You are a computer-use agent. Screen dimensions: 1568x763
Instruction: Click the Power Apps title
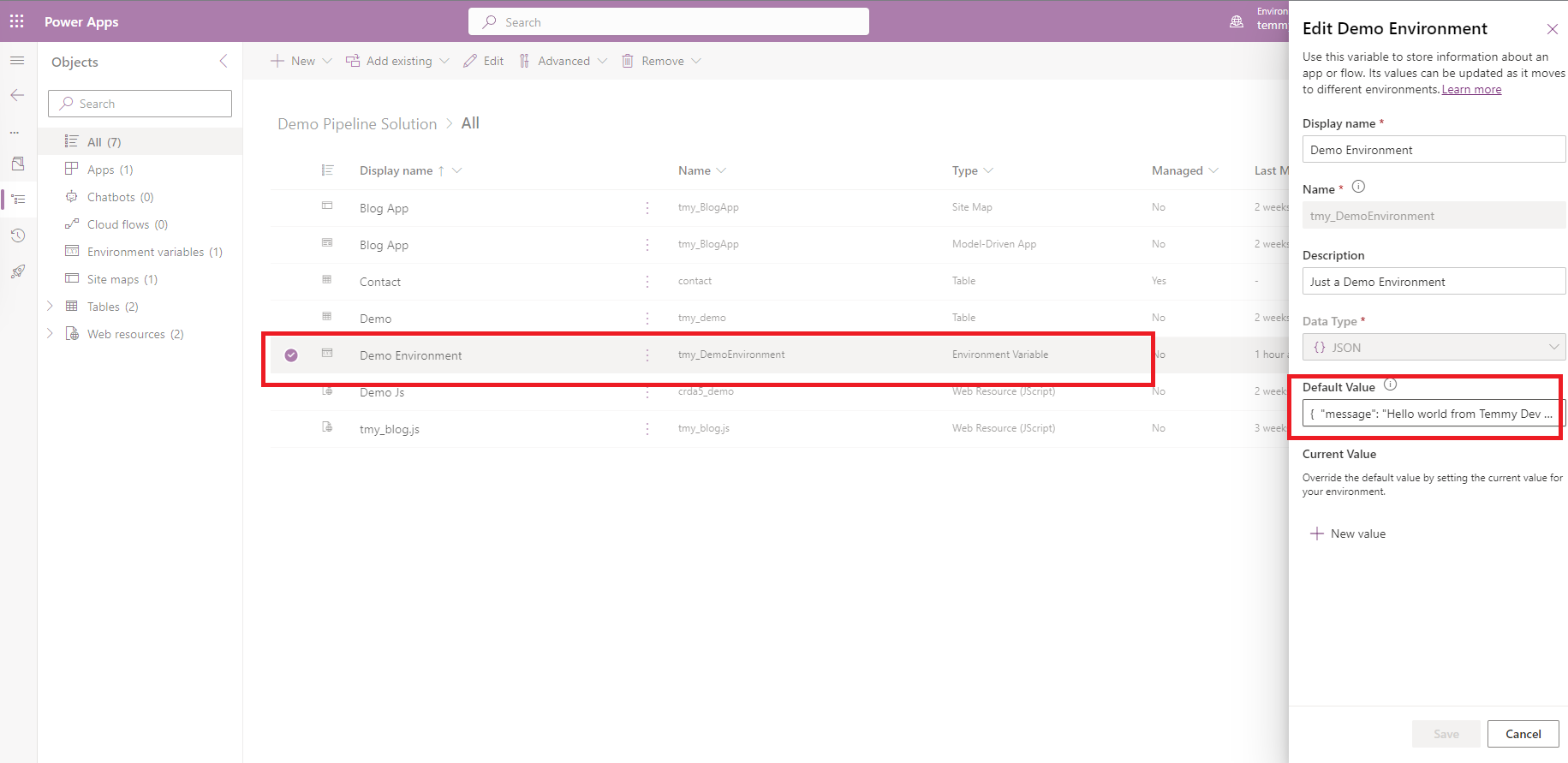click(x=81, y=21)
